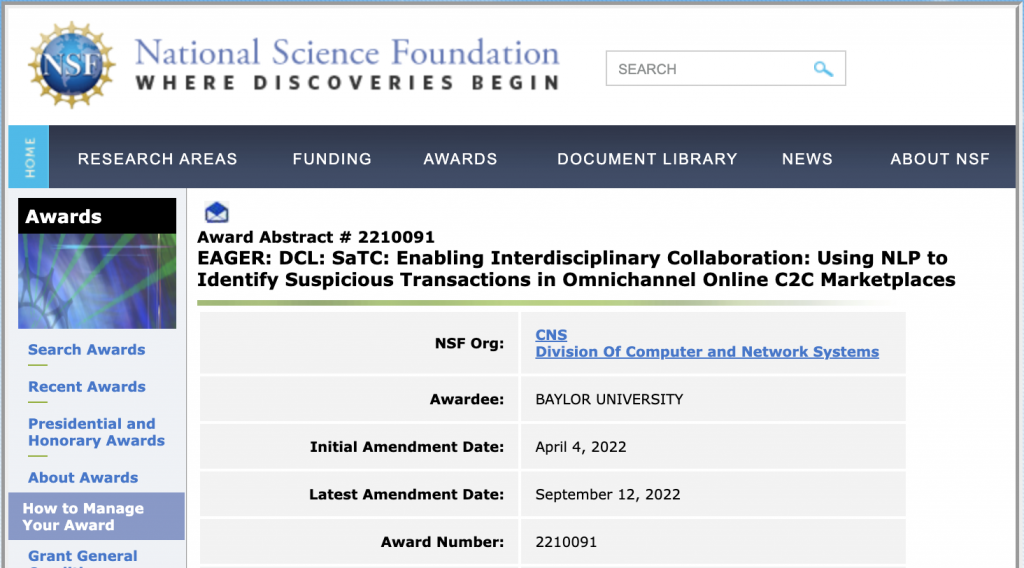Select the April 4, 2022 date
Viewport: 1024px width, 568px height.
coord(581,447)
